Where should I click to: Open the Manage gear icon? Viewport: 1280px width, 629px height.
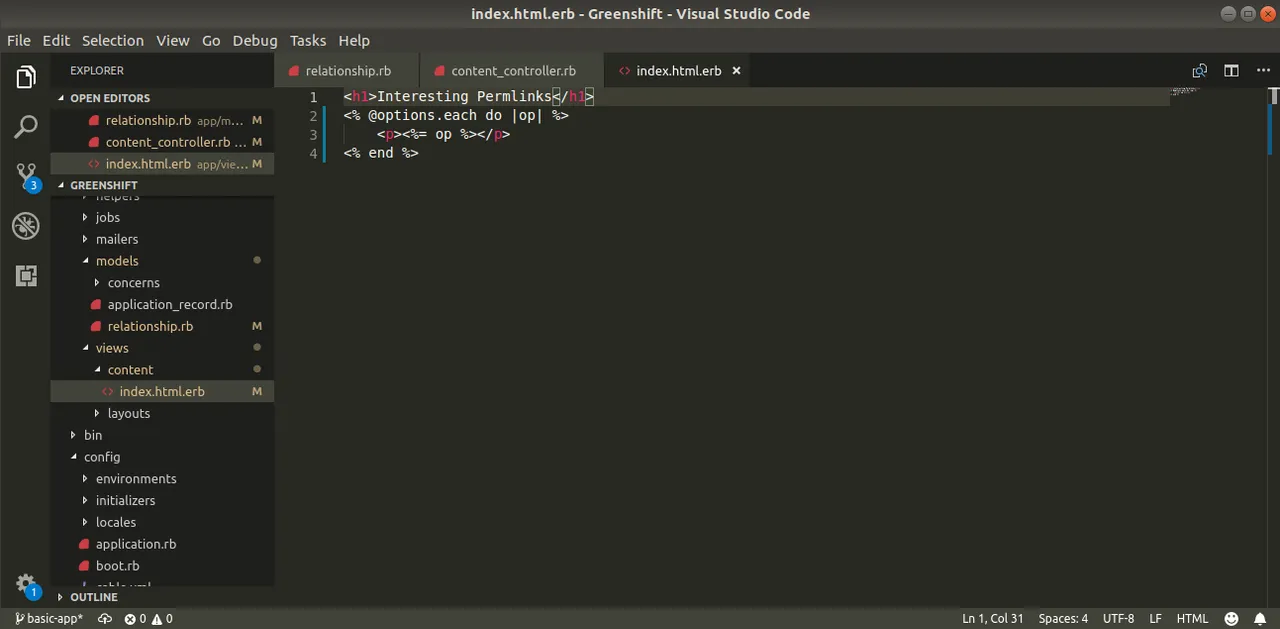[x=27, y=585]
